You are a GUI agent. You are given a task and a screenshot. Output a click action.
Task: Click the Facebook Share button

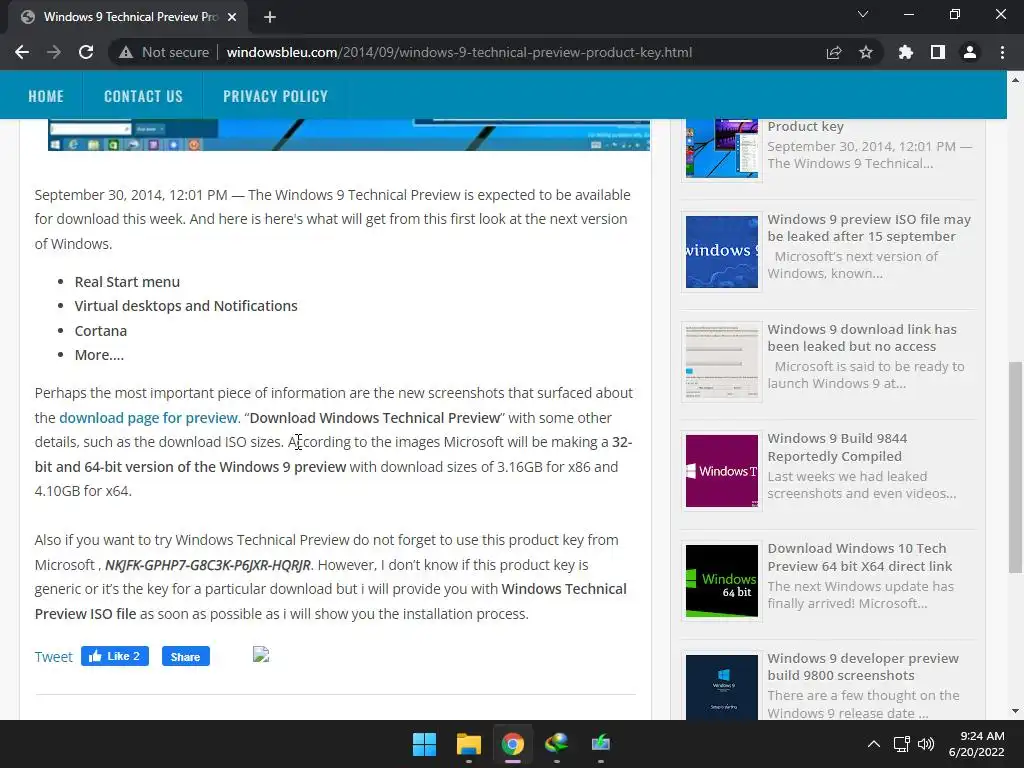[x=185, y=656]
